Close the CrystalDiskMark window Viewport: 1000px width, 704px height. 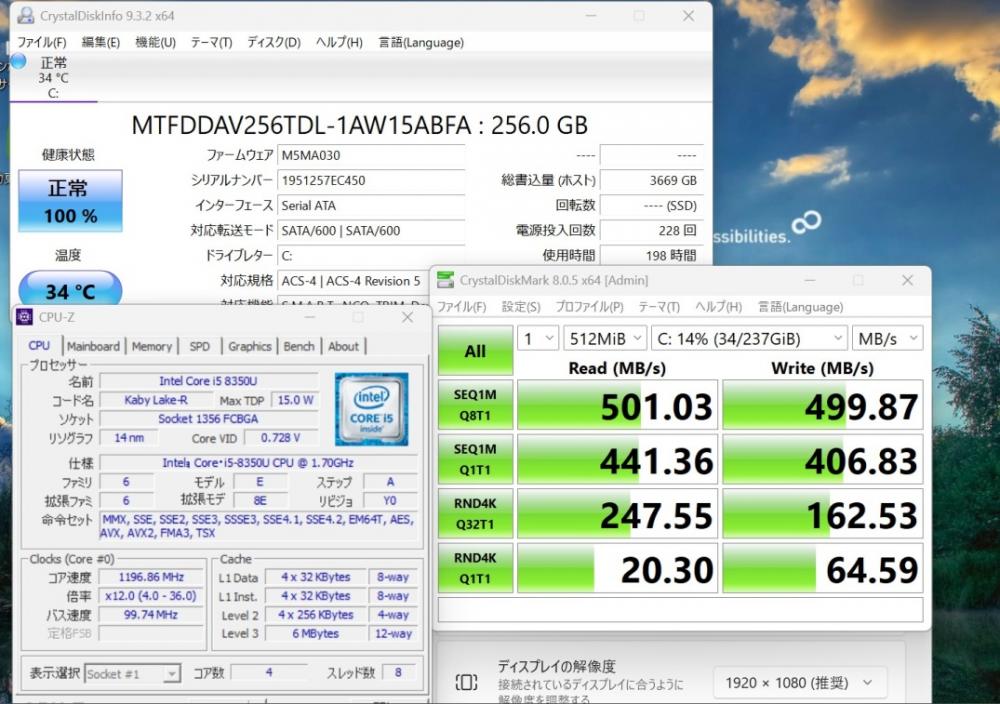(x=908, y=280)
